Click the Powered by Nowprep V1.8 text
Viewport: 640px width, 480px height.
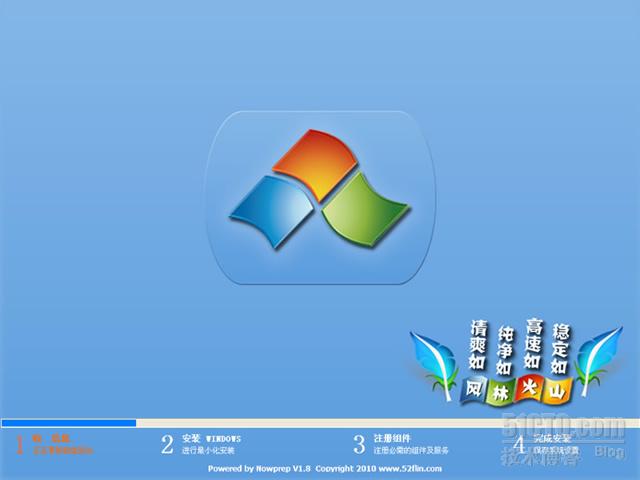259,469
